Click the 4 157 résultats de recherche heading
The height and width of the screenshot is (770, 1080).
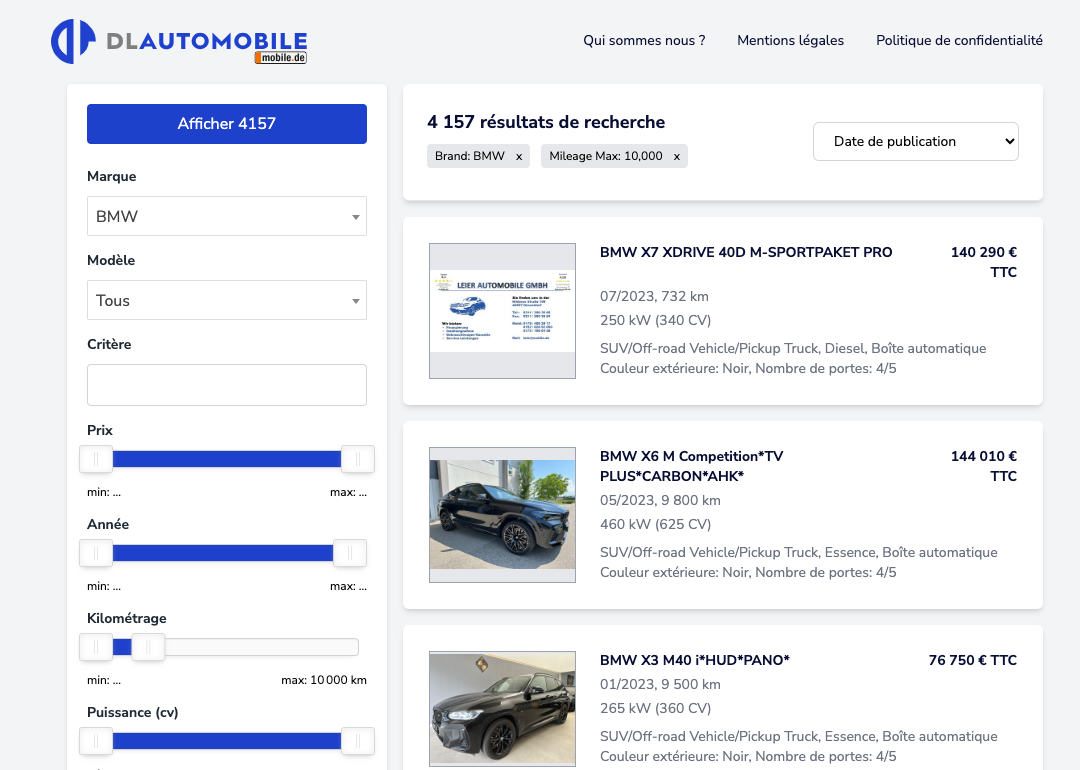click(546, 122)
